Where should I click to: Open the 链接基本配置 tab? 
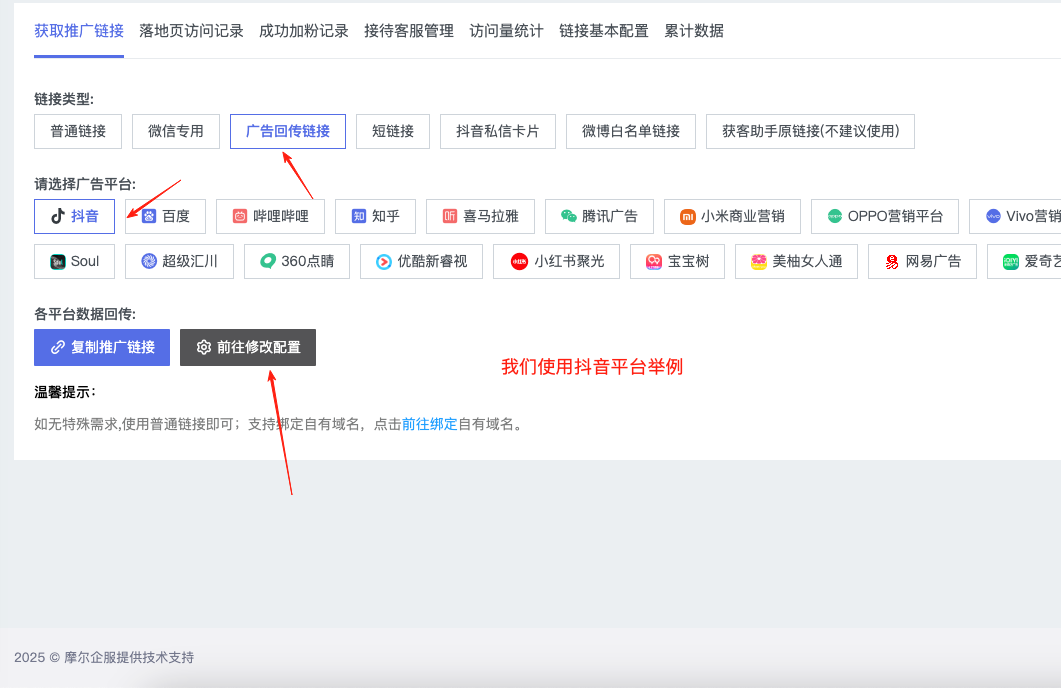(x=604, y=30)
